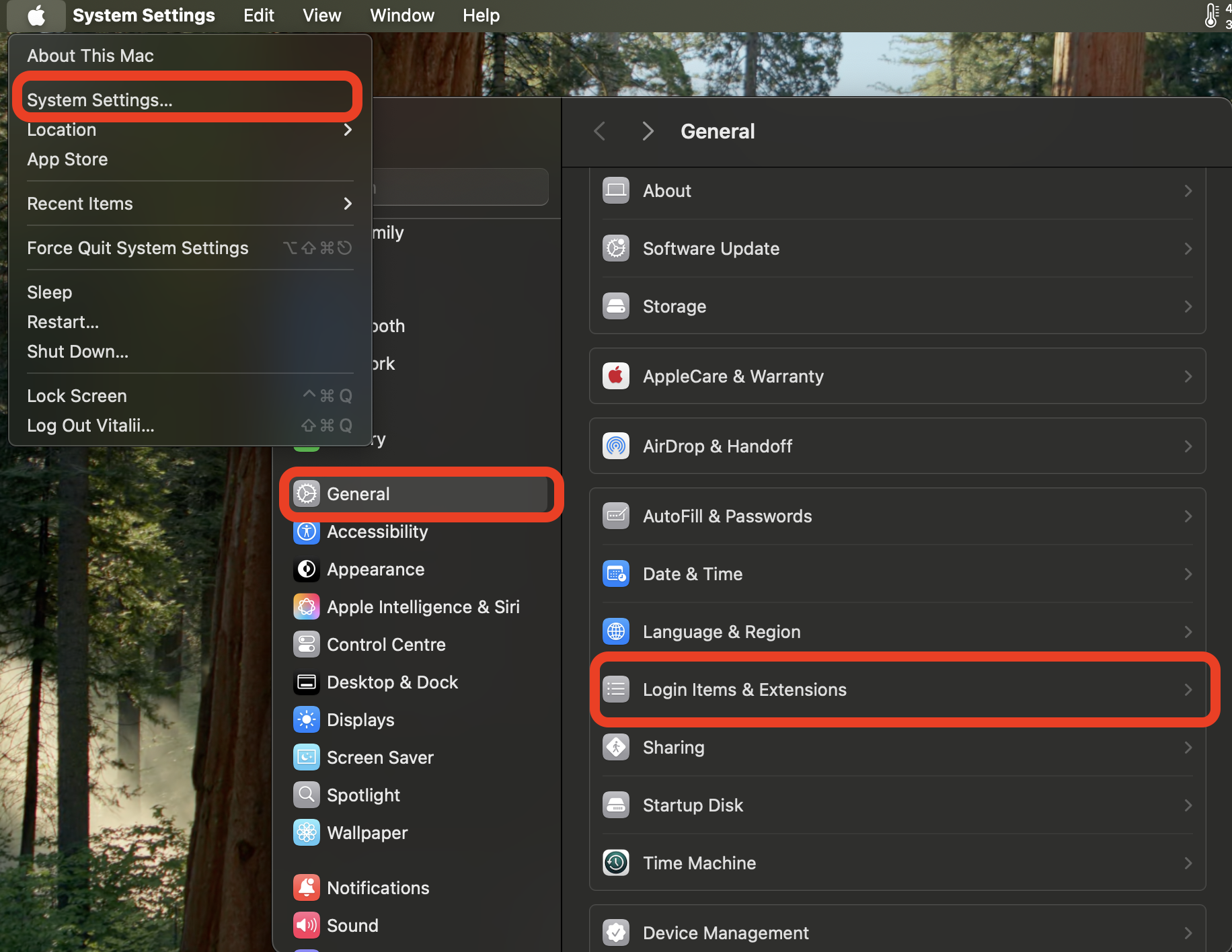Click the AirDrop & Handoff icon
The width and height of the screenshot is (1232, 952).
(616, 446)
